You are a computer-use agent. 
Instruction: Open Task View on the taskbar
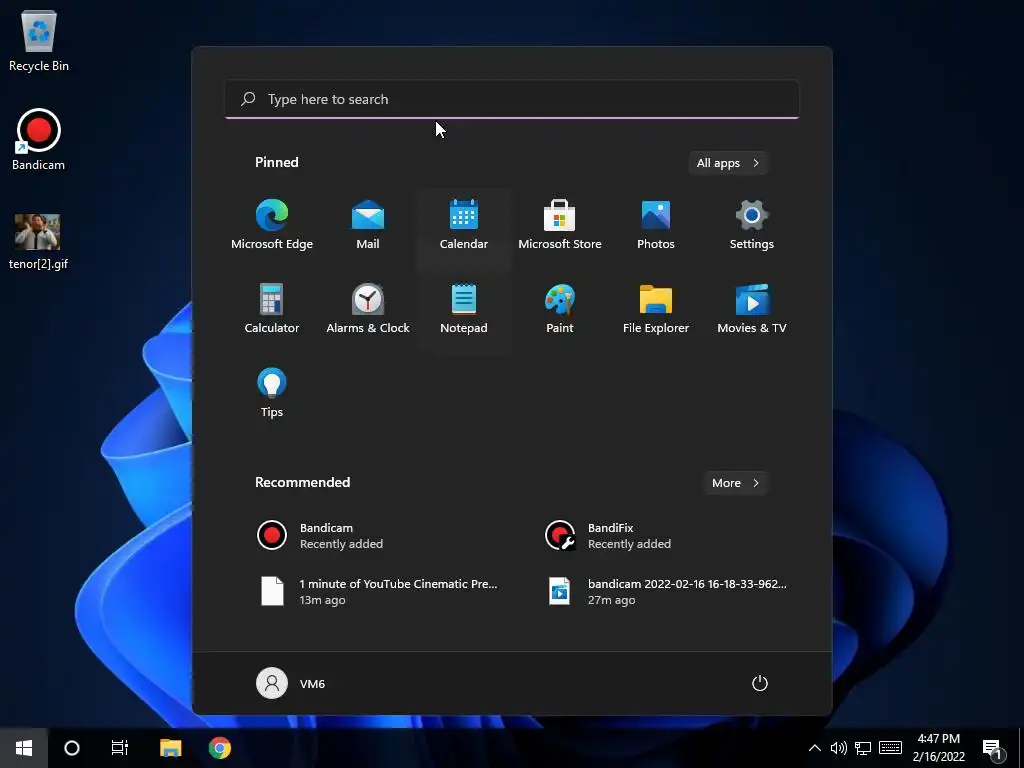pos(120,748)
